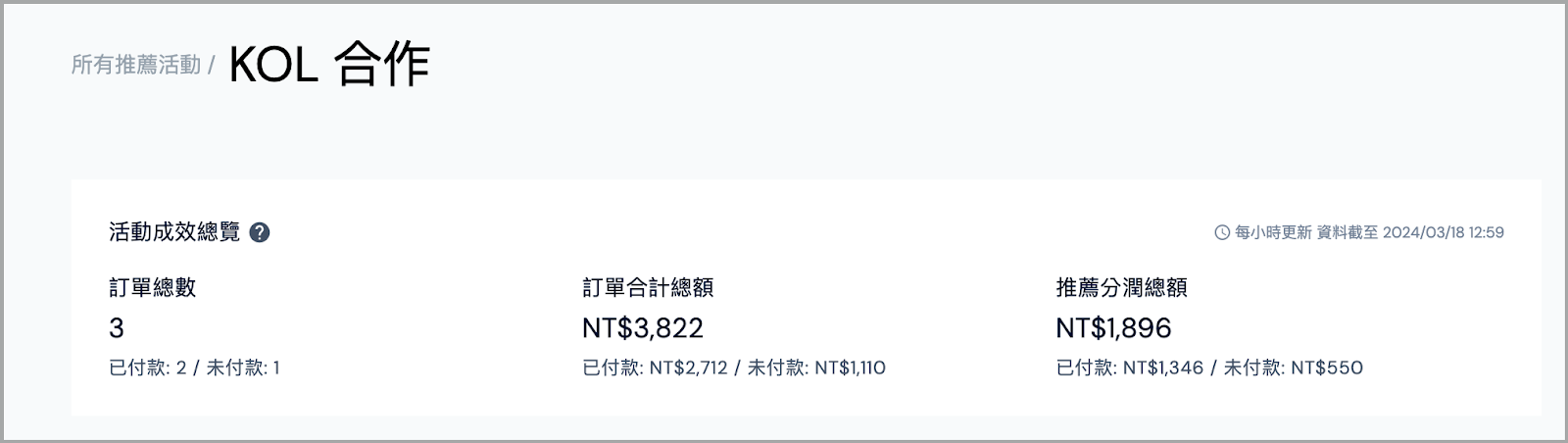Click the 每小時更新 update notice text
This screenshot has width=1568, height=443.
tap(1273, 232)
